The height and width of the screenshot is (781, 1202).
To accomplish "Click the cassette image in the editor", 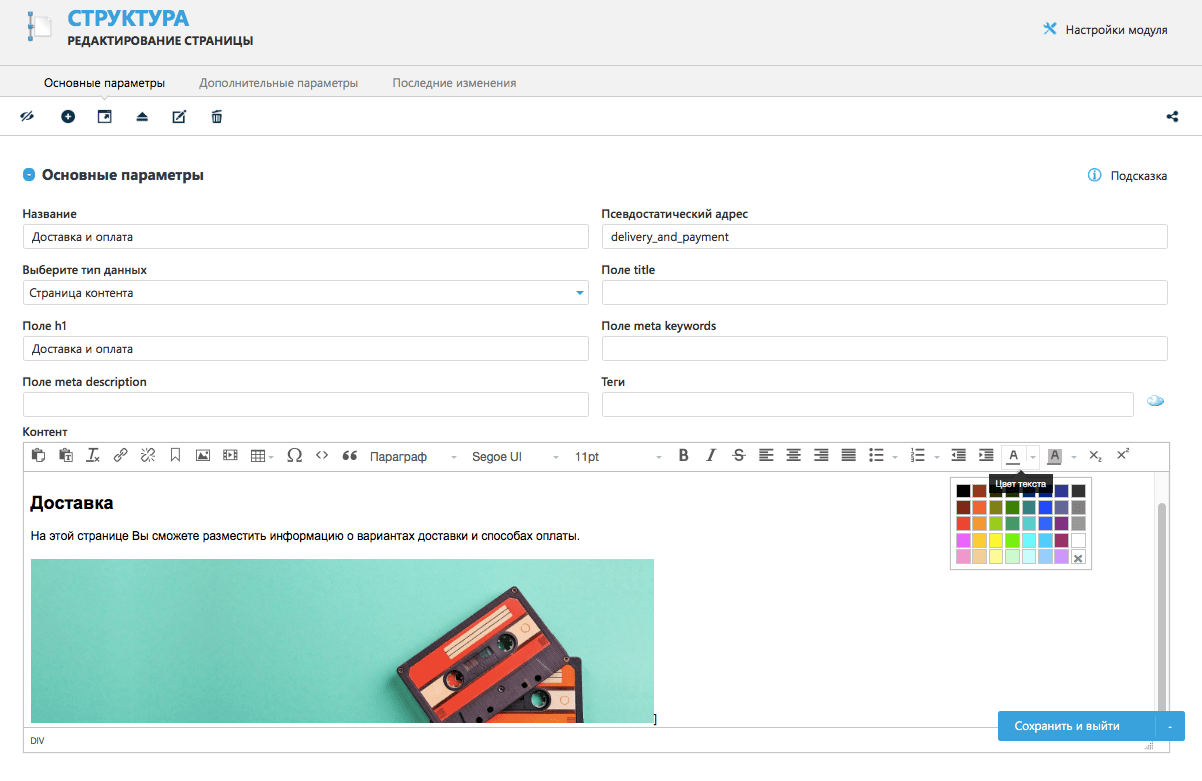I will (x=342, y=641).
